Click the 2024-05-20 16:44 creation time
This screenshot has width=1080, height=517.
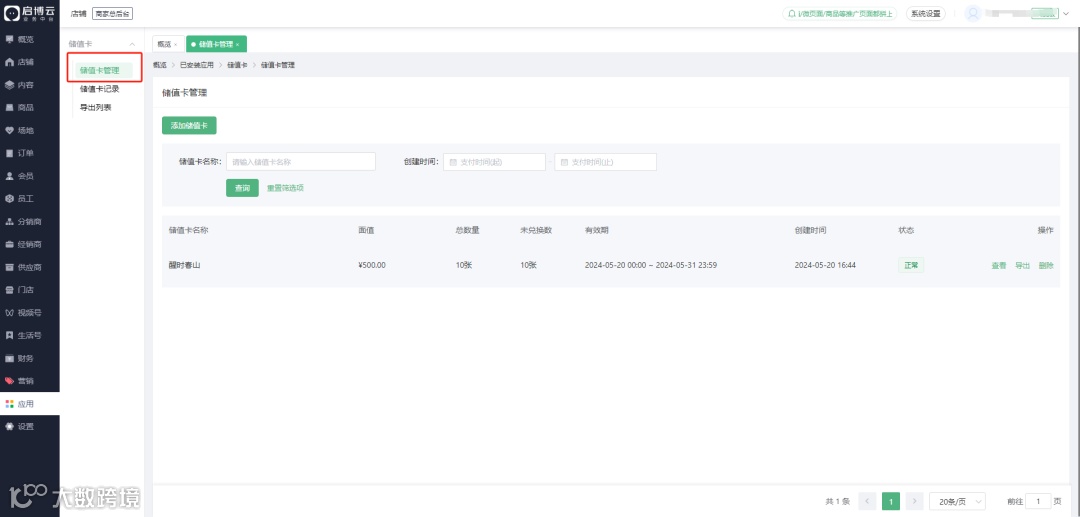(x=825, y=266)
